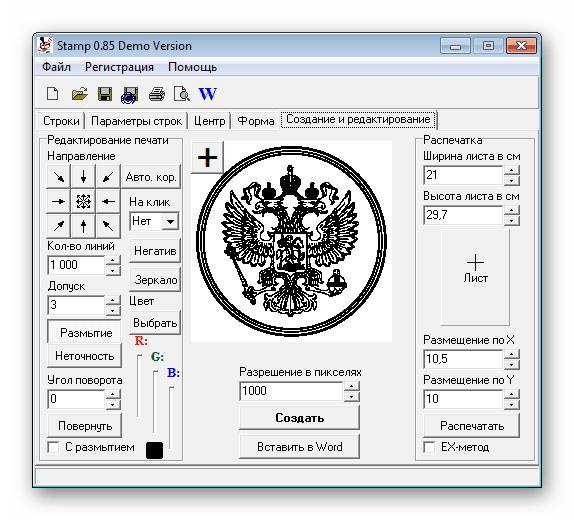Click the Разрешение в пикселях input field

coord(292,391)
